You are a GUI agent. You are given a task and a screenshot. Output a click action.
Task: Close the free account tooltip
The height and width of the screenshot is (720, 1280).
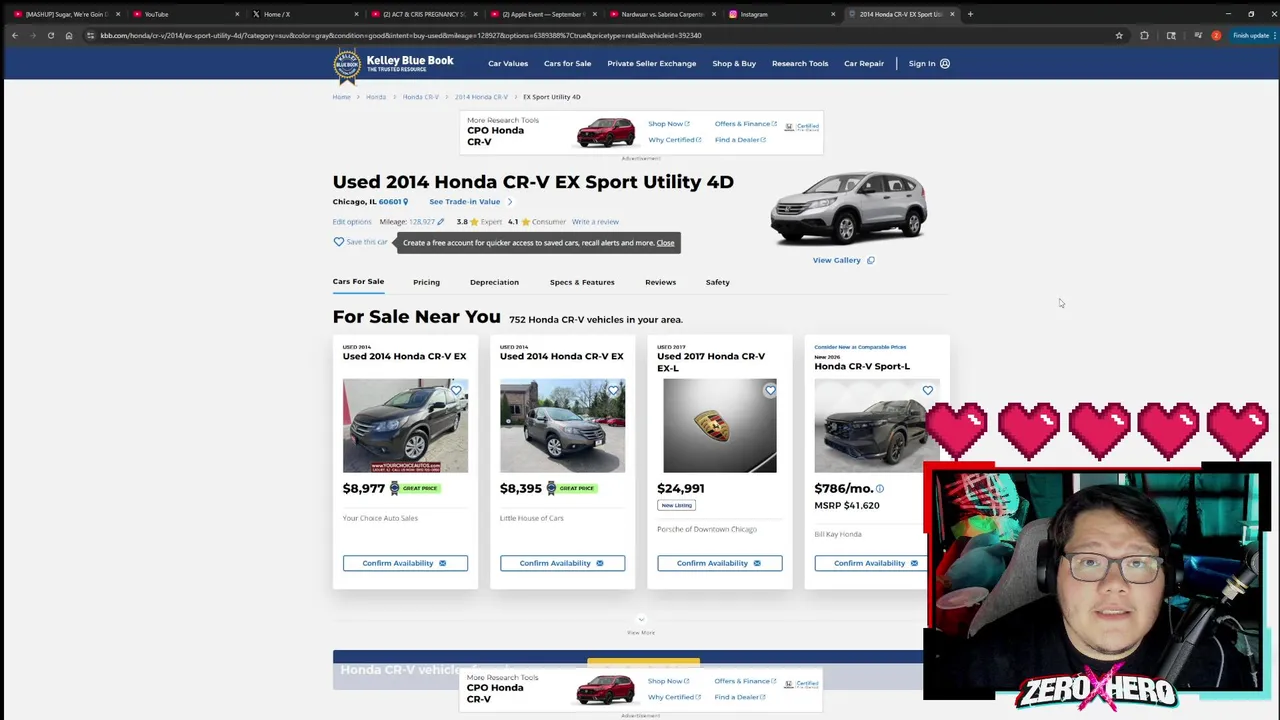(x=665, y=243)
